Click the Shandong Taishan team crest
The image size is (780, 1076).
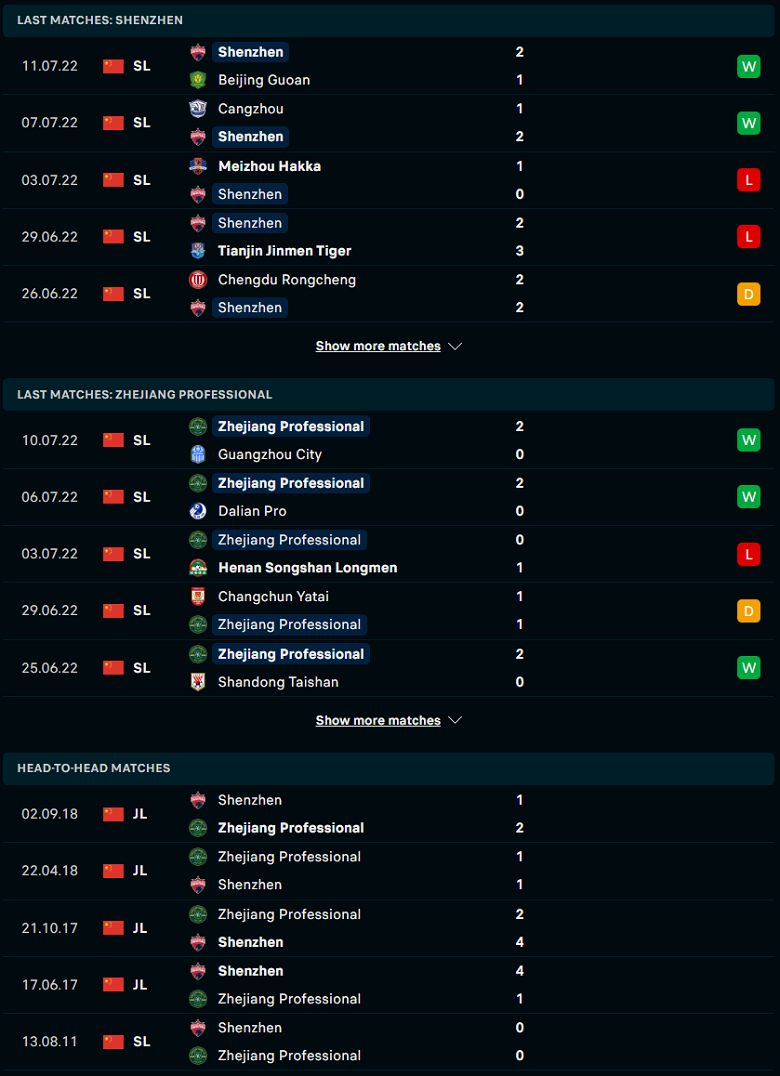pyautogui.click(x=198, y=682)
